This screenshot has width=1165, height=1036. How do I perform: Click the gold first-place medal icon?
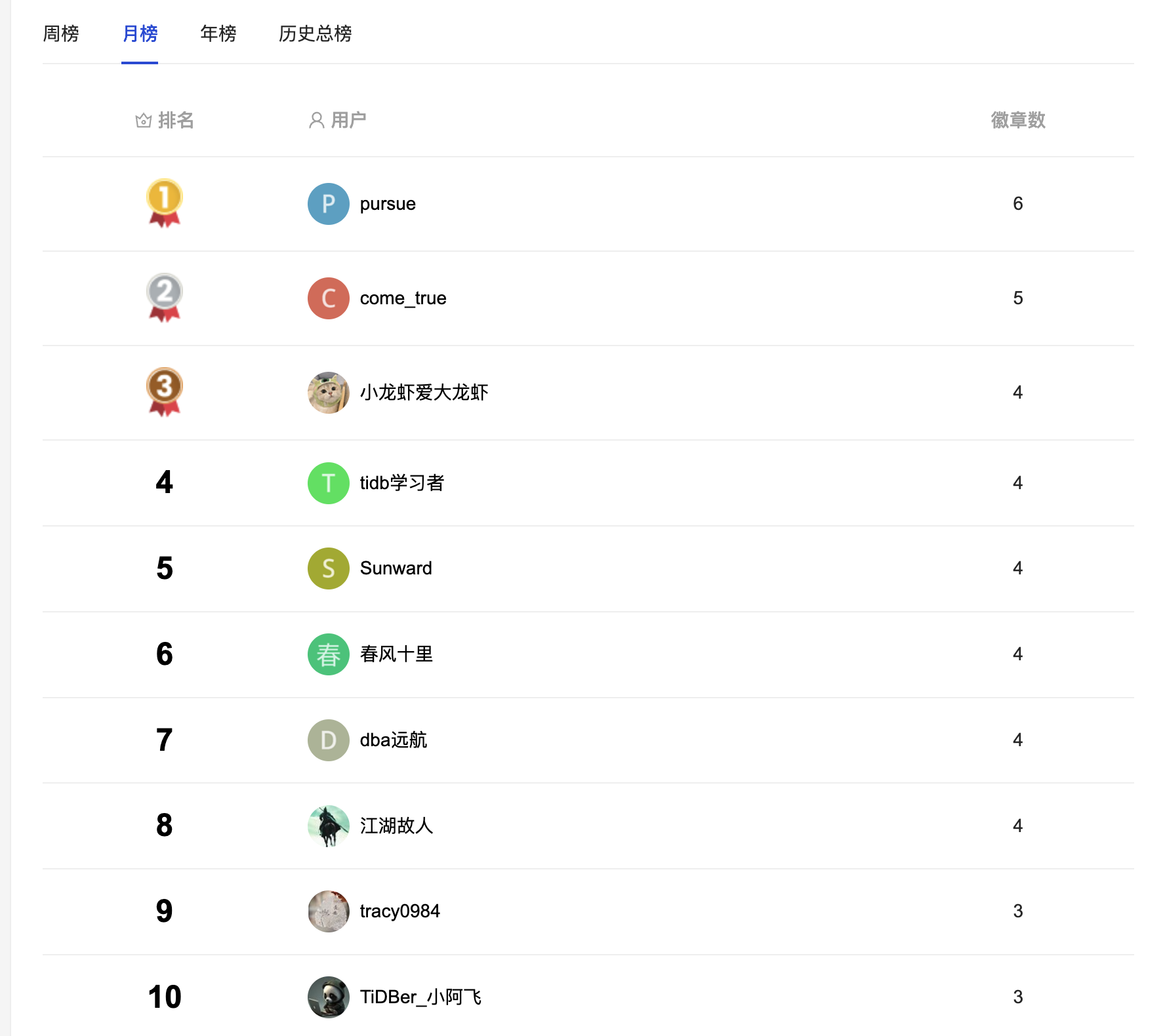pos(164,202)
